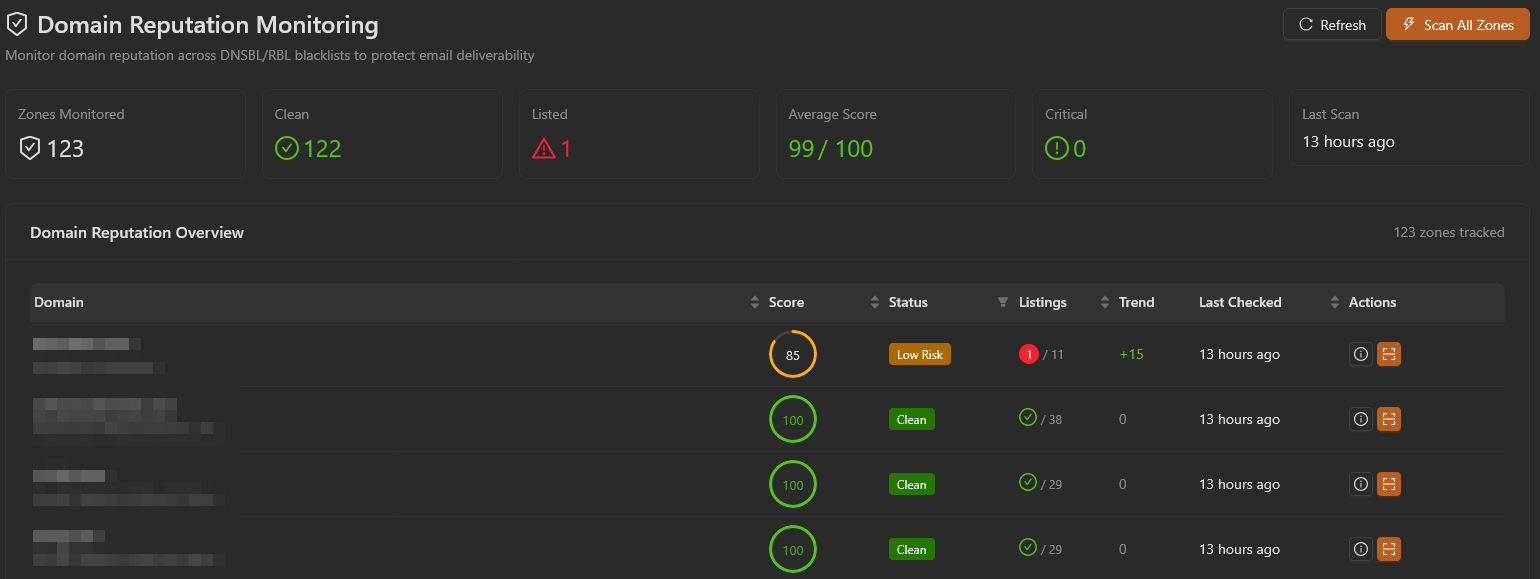Click the red 1 listings badge

tap(1028, 354)
